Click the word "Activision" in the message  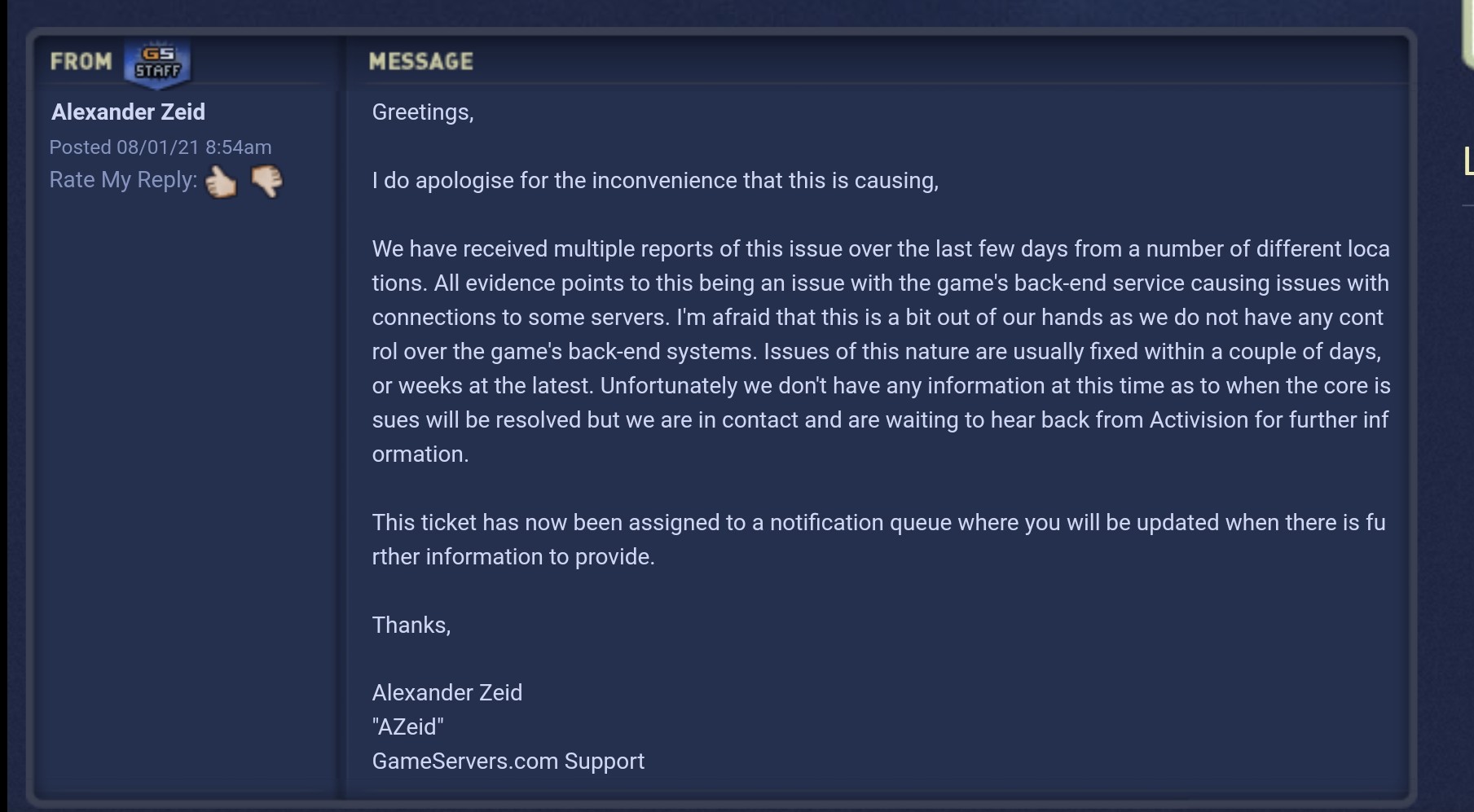pos(1199,420)
